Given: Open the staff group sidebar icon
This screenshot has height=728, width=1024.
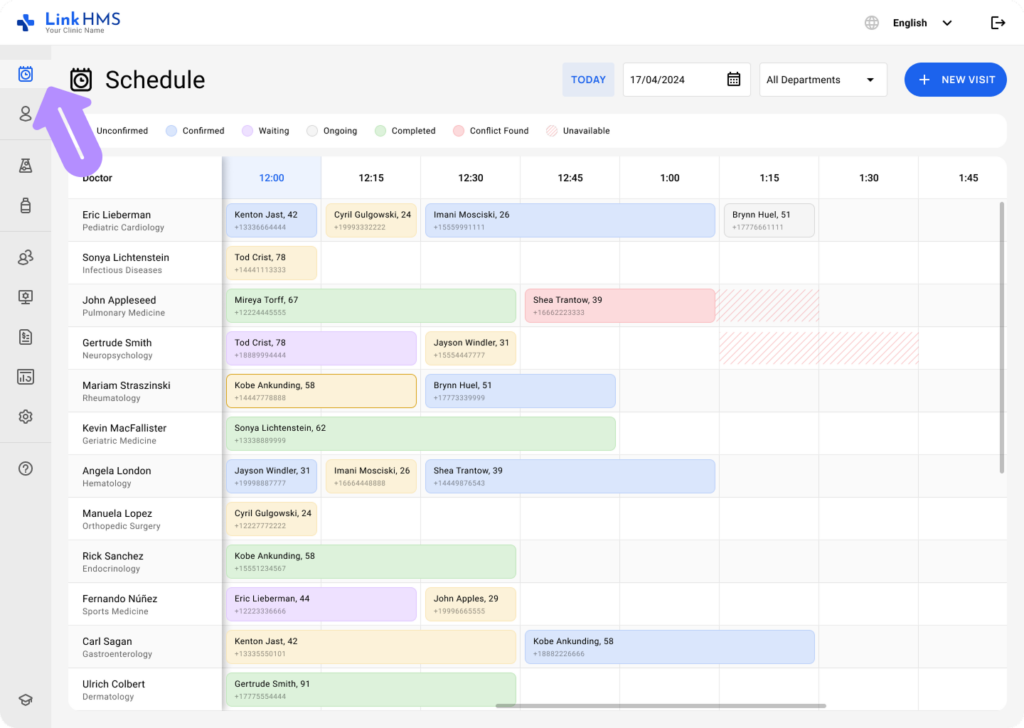Looking at the screenshot, I should (x=25, y=258).
